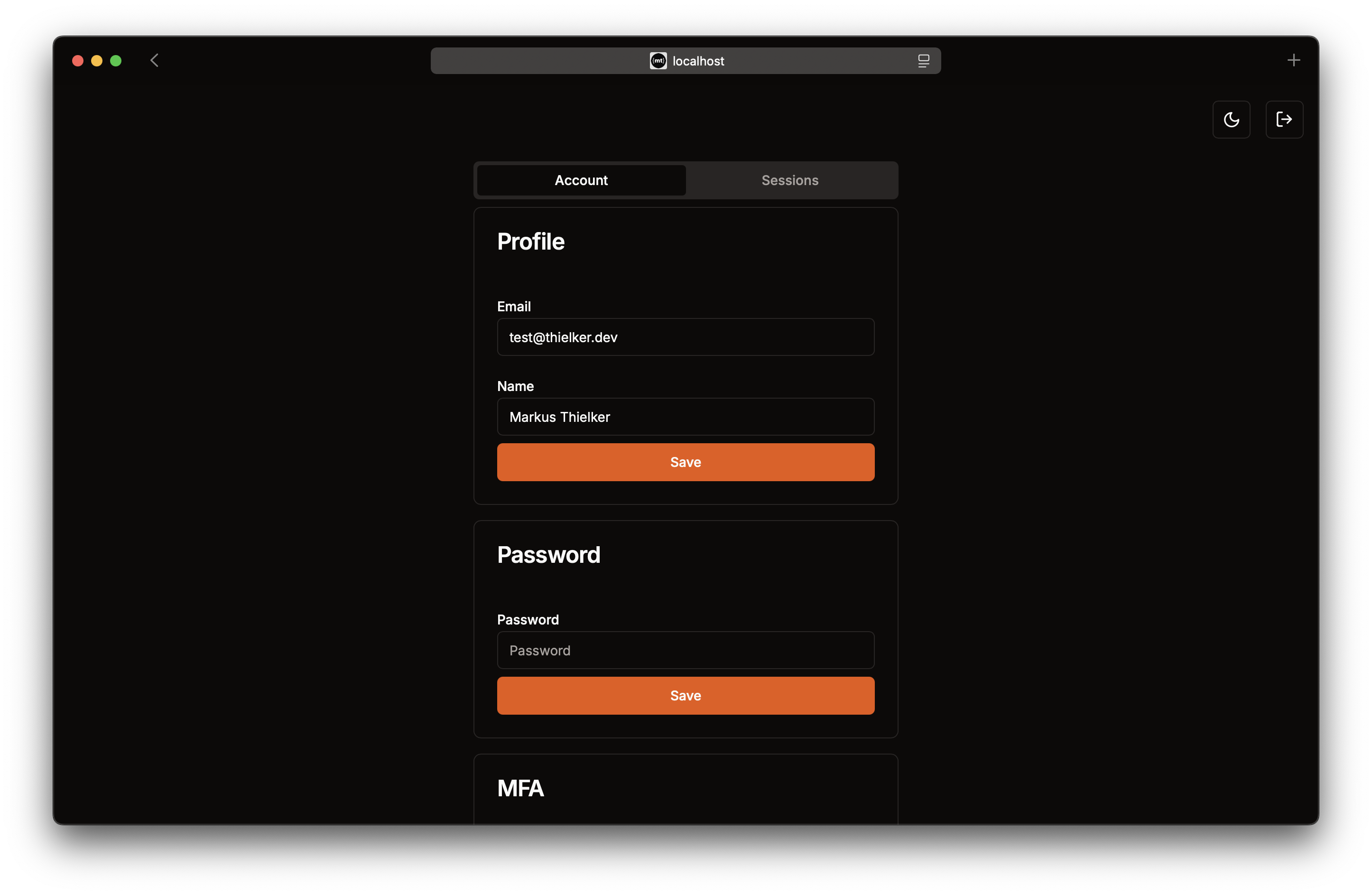Go back with the browser back arrow

[x=154, y=61]
